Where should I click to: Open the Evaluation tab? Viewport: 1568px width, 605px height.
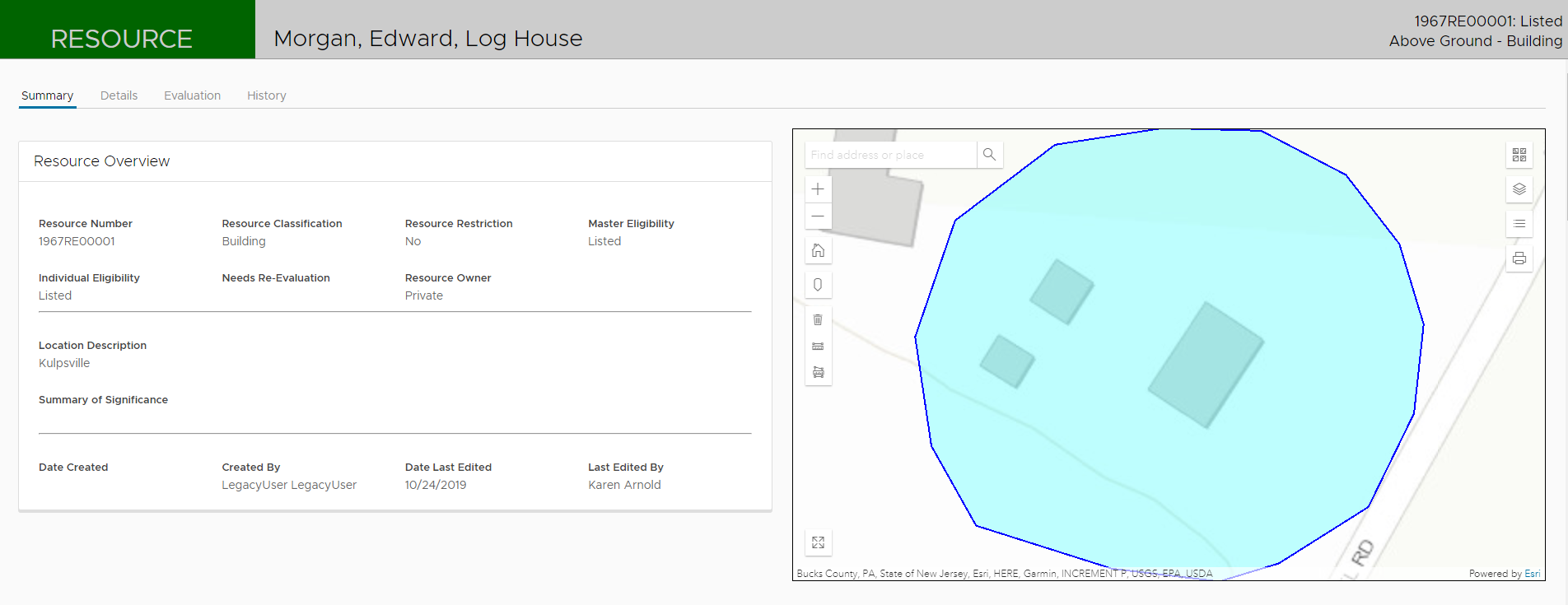192,95
